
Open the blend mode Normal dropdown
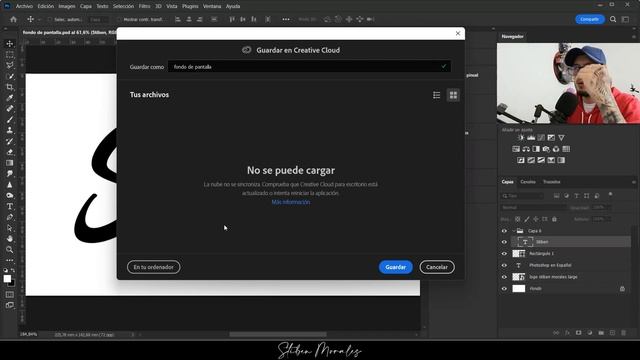pyautogui.click(x=533, y=207)
